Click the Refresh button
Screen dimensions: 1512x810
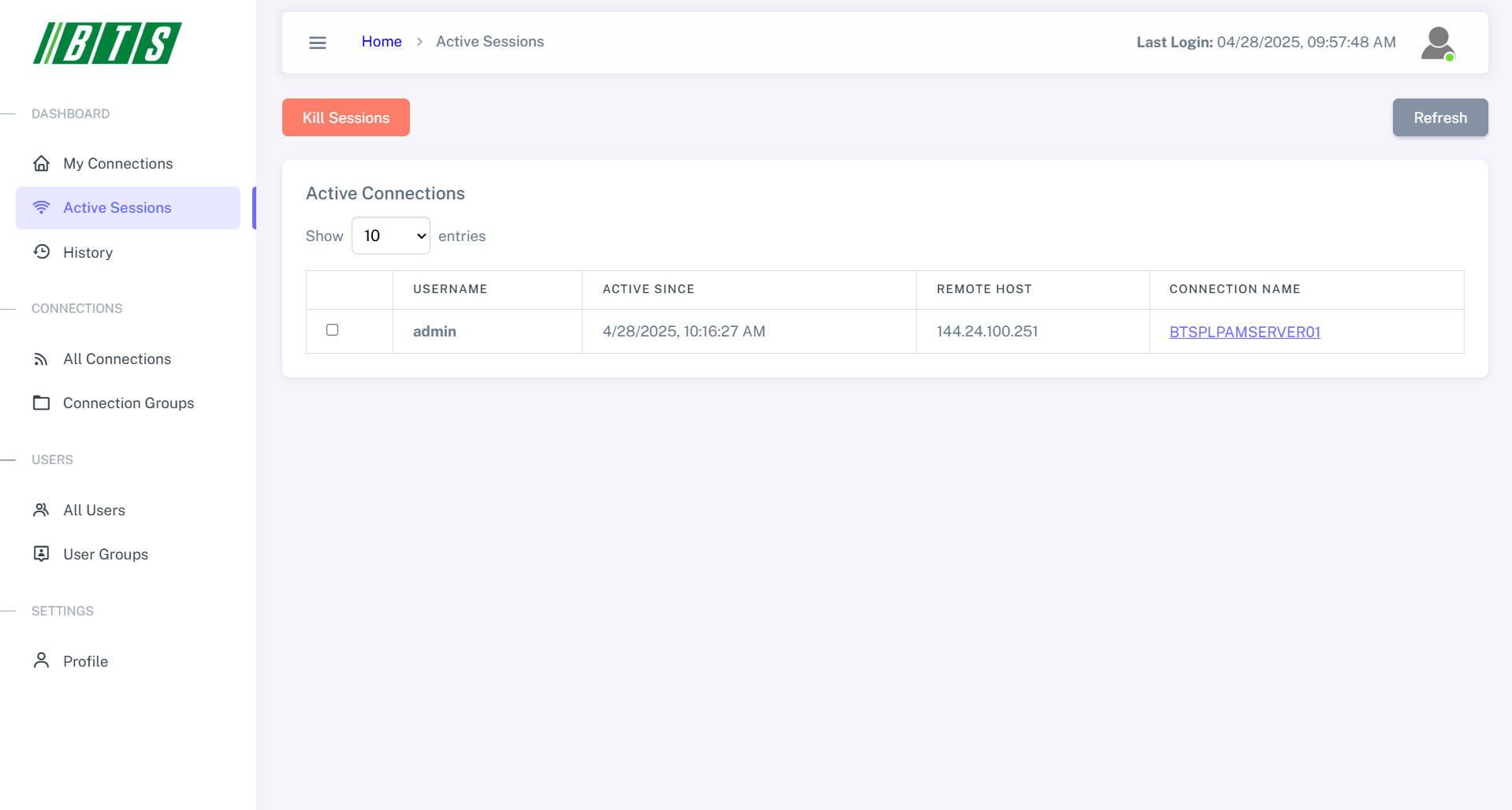[1439, 117]
